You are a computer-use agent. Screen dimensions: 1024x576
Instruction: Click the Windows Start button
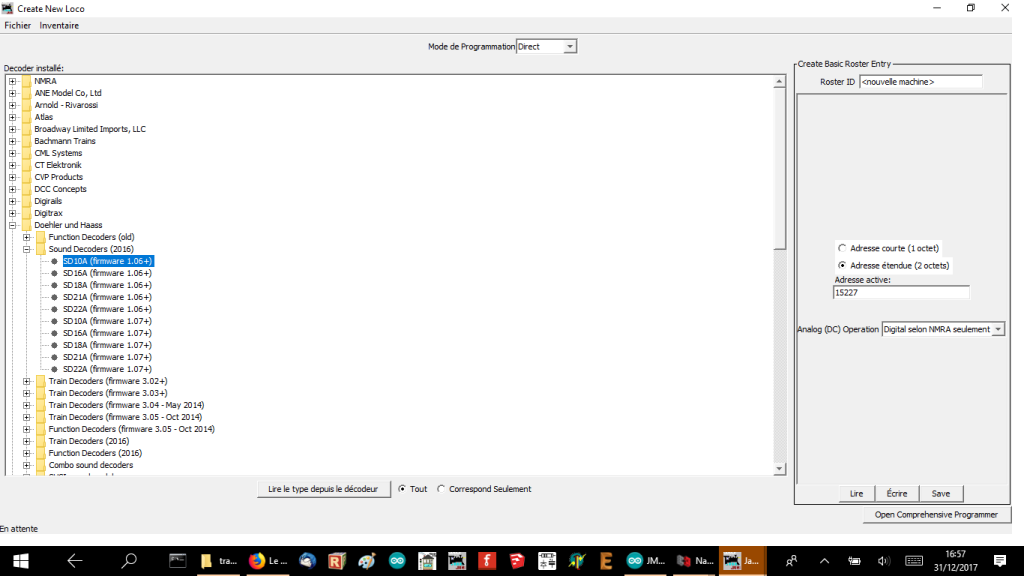pos(20,561)
